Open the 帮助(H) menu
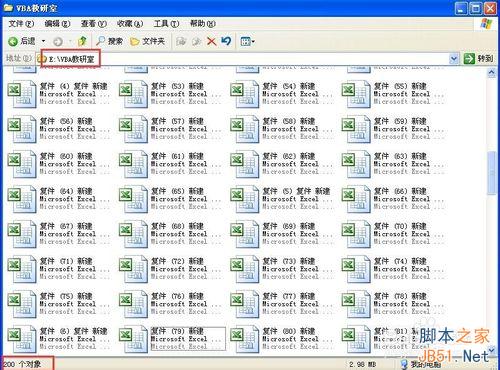500x370 pixels. click(x=203, y=24)
